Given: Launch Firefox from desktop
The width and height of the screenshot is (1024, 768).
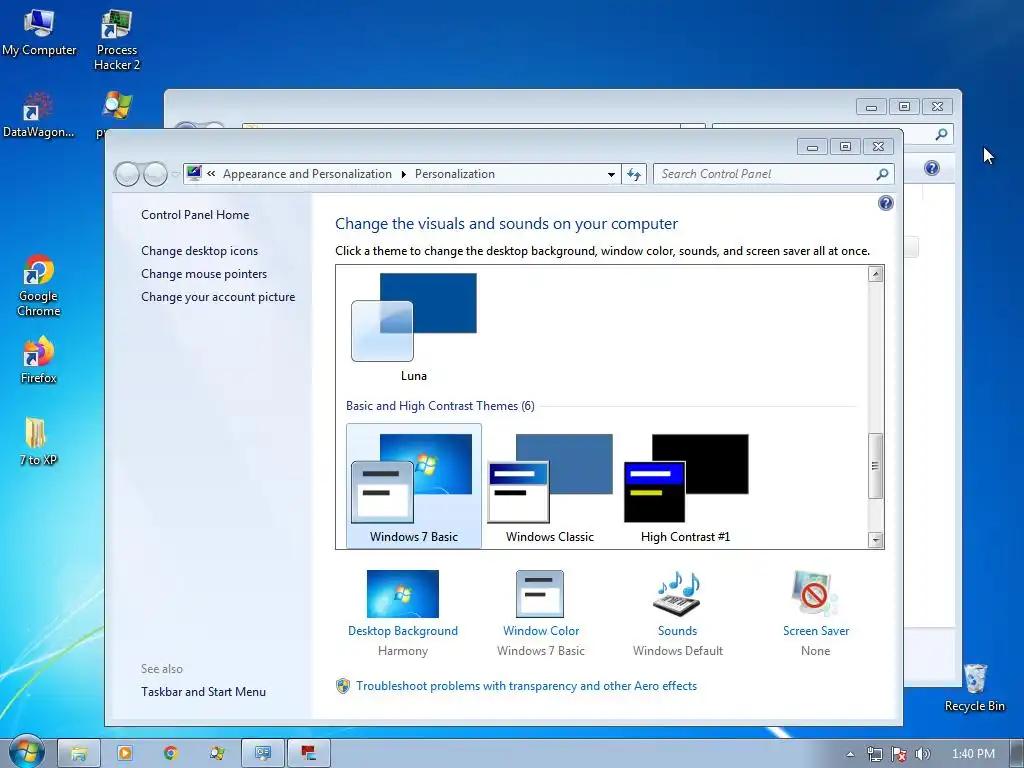Looking at the screenshot, I should coord(39,360).
